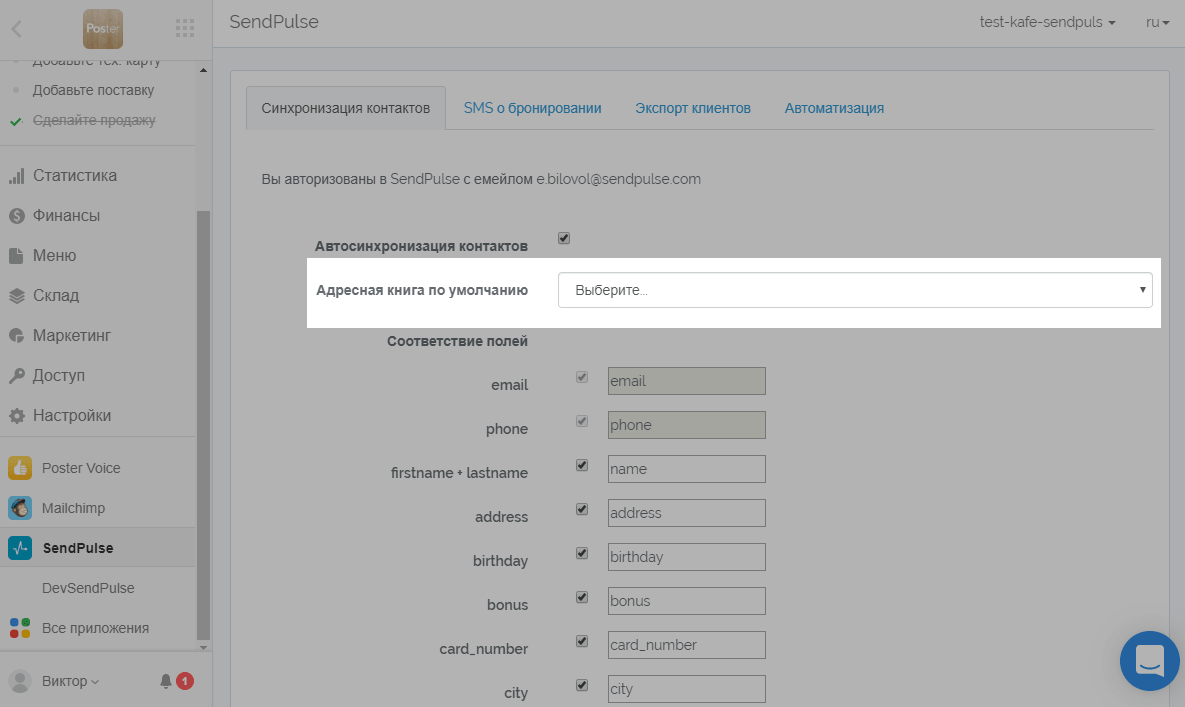The image size is (1185, 707).
Task: Click the SendPulse pulse icon
Action: [x=20, y=548]
